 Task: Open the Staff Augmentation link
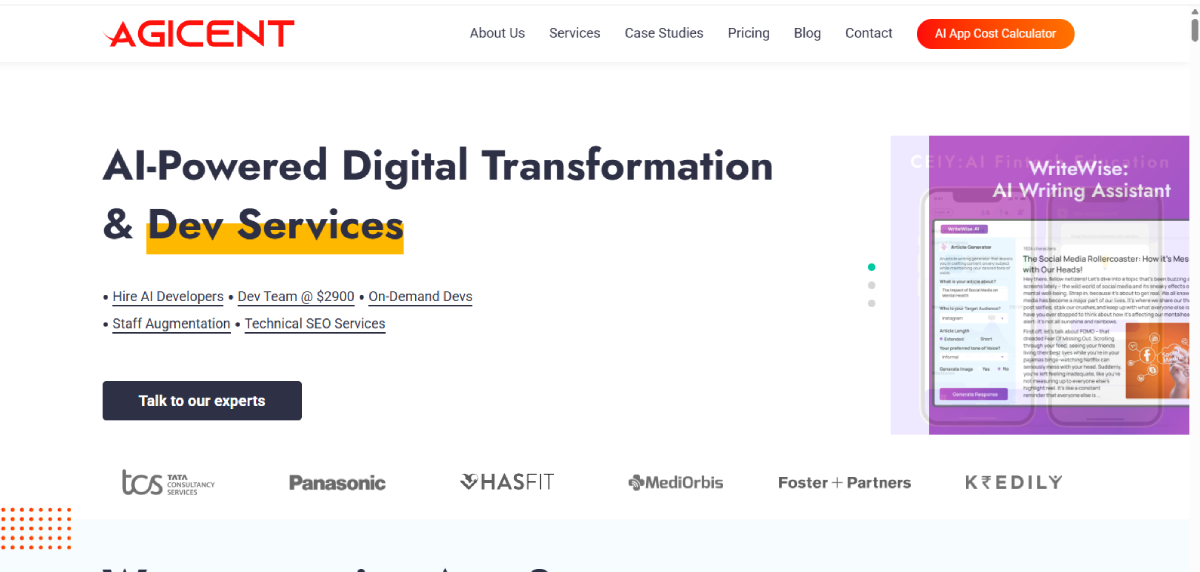click(x=171, y=324)
